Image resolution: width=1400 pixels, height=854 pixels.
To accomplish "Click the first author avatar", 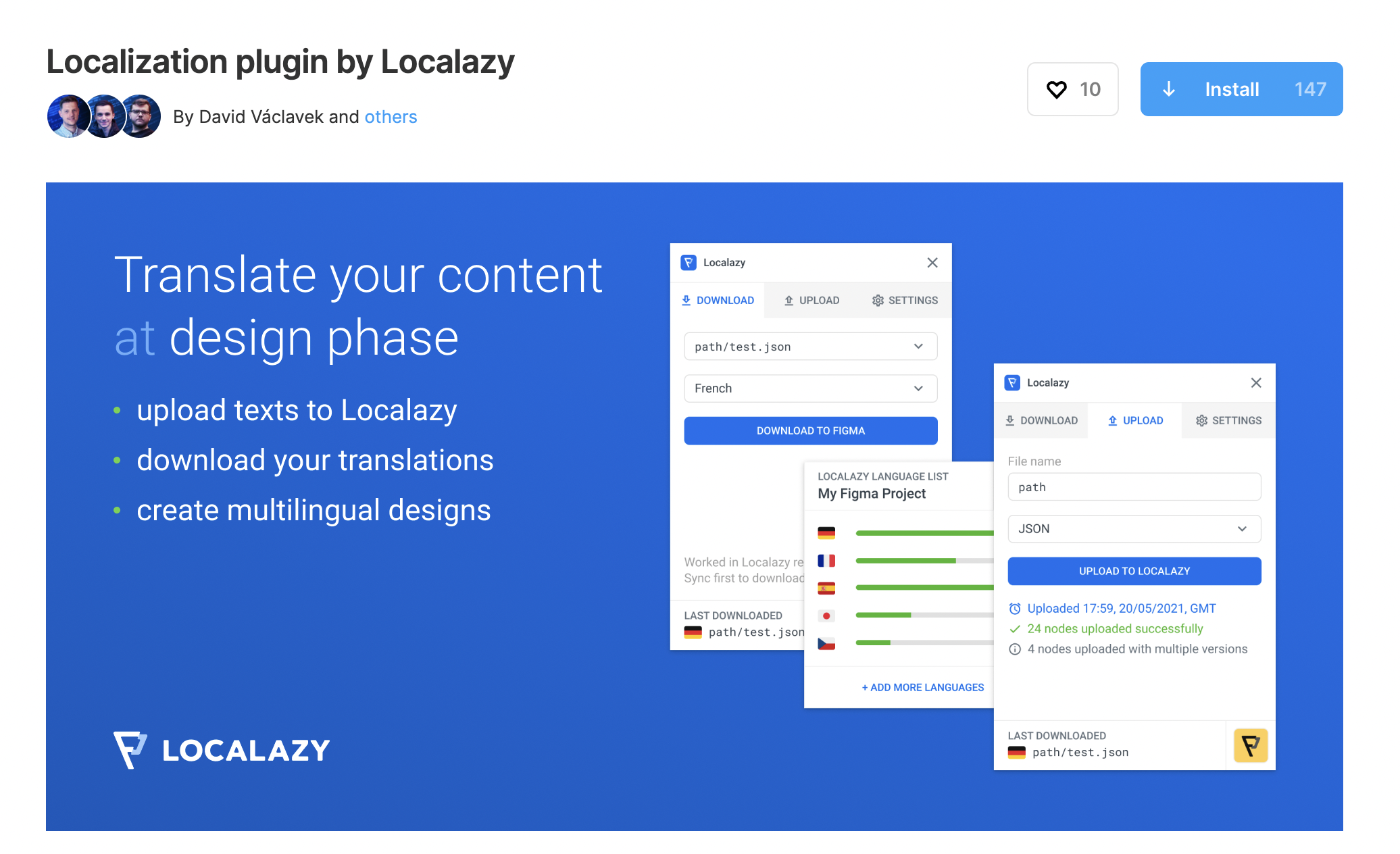I will (x=69, y=116).
